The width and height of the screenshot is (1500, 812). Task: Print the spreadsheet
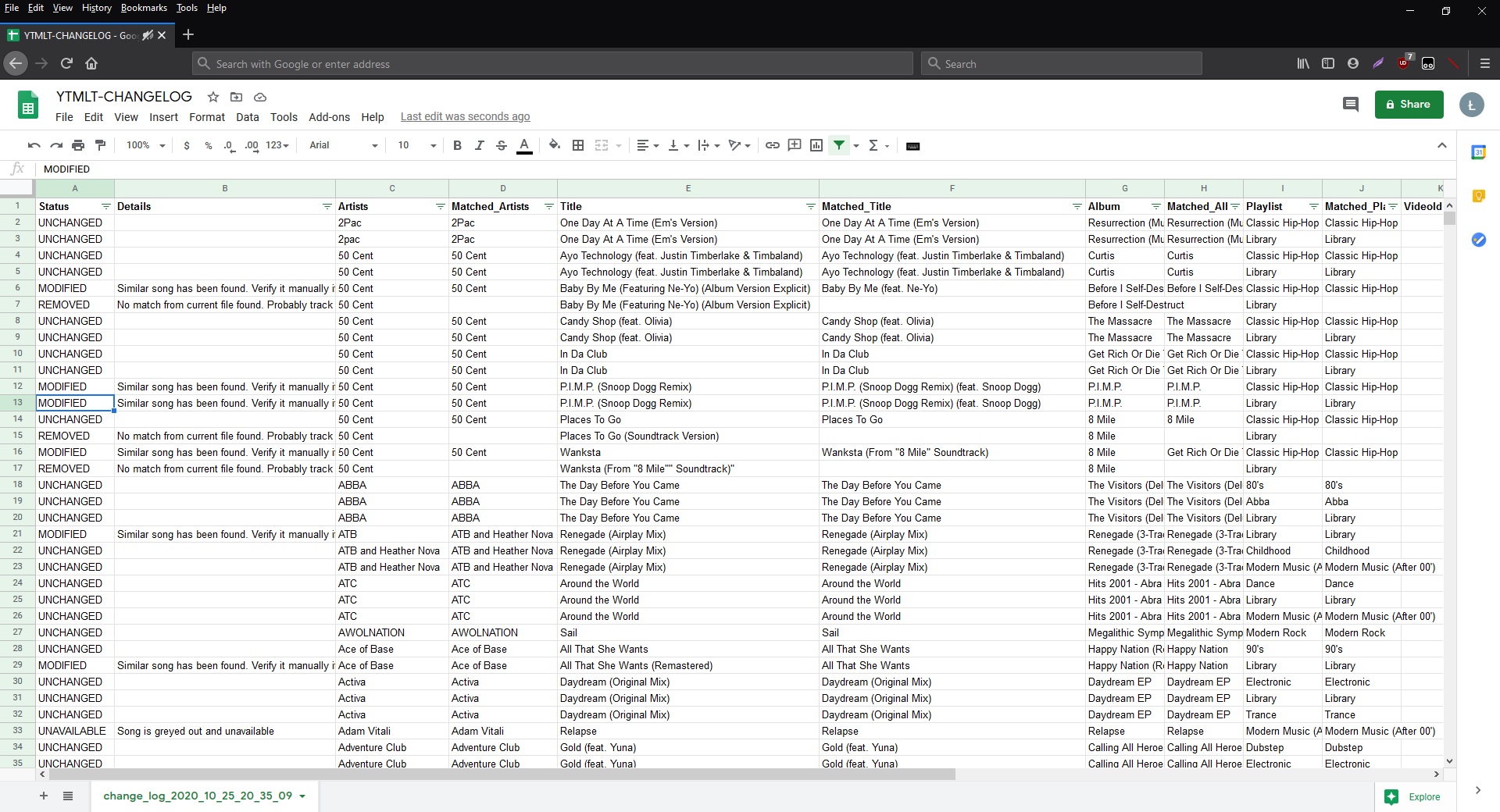point(78,145)
